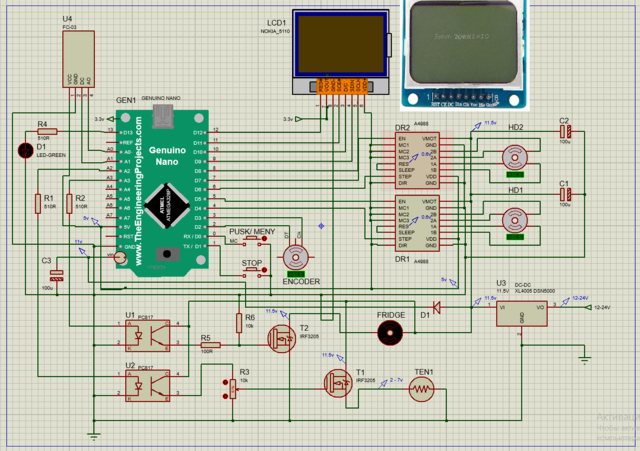Screen dimensions: 640x451
Task: Select the Genuino Nano board GEN1
Action: tap(162, 191)
